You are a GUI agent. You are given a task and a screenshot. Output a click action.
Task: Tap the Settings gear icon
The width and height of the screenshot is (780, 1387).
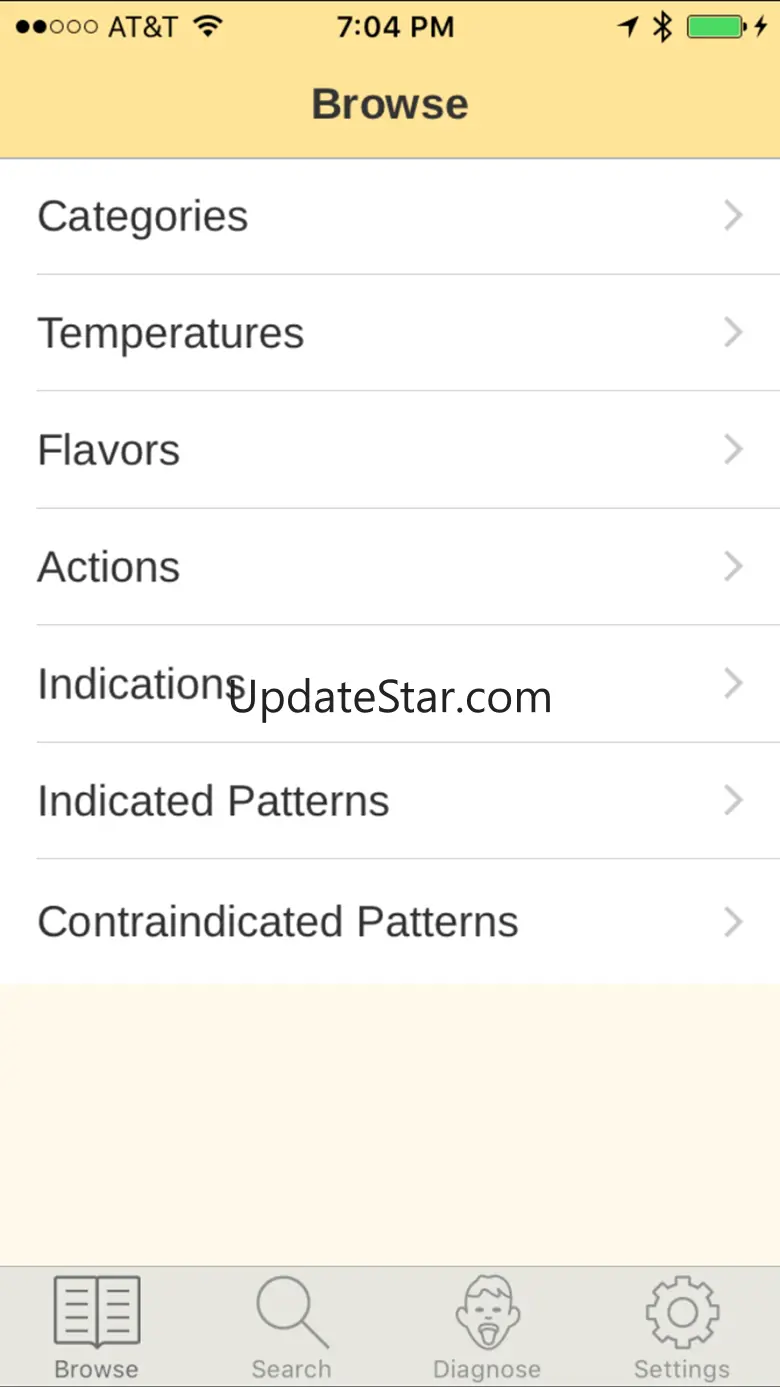682,1311
